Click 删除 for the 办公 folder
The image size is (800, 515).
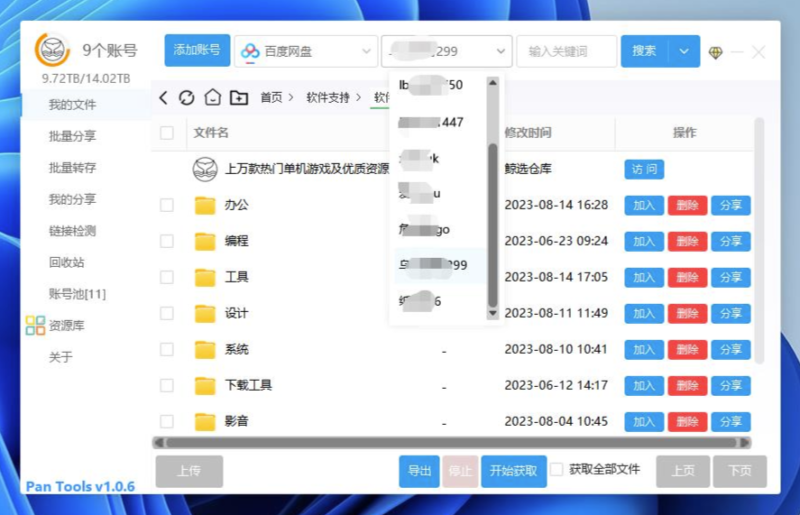click(687, 206)
